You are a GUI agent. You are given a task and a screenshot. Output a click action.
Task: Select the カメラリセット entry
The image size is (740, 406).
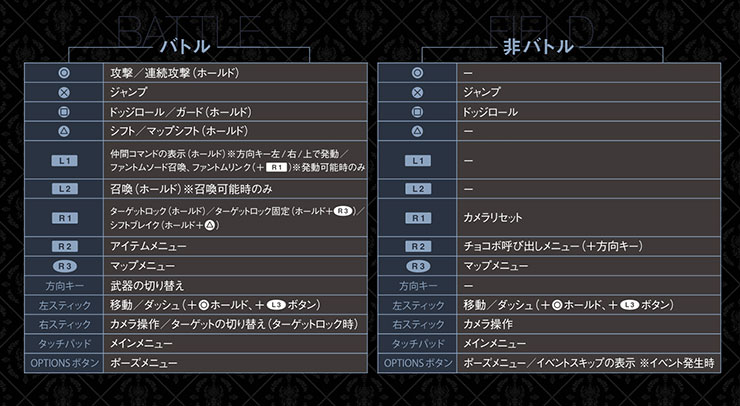point(493,218)
